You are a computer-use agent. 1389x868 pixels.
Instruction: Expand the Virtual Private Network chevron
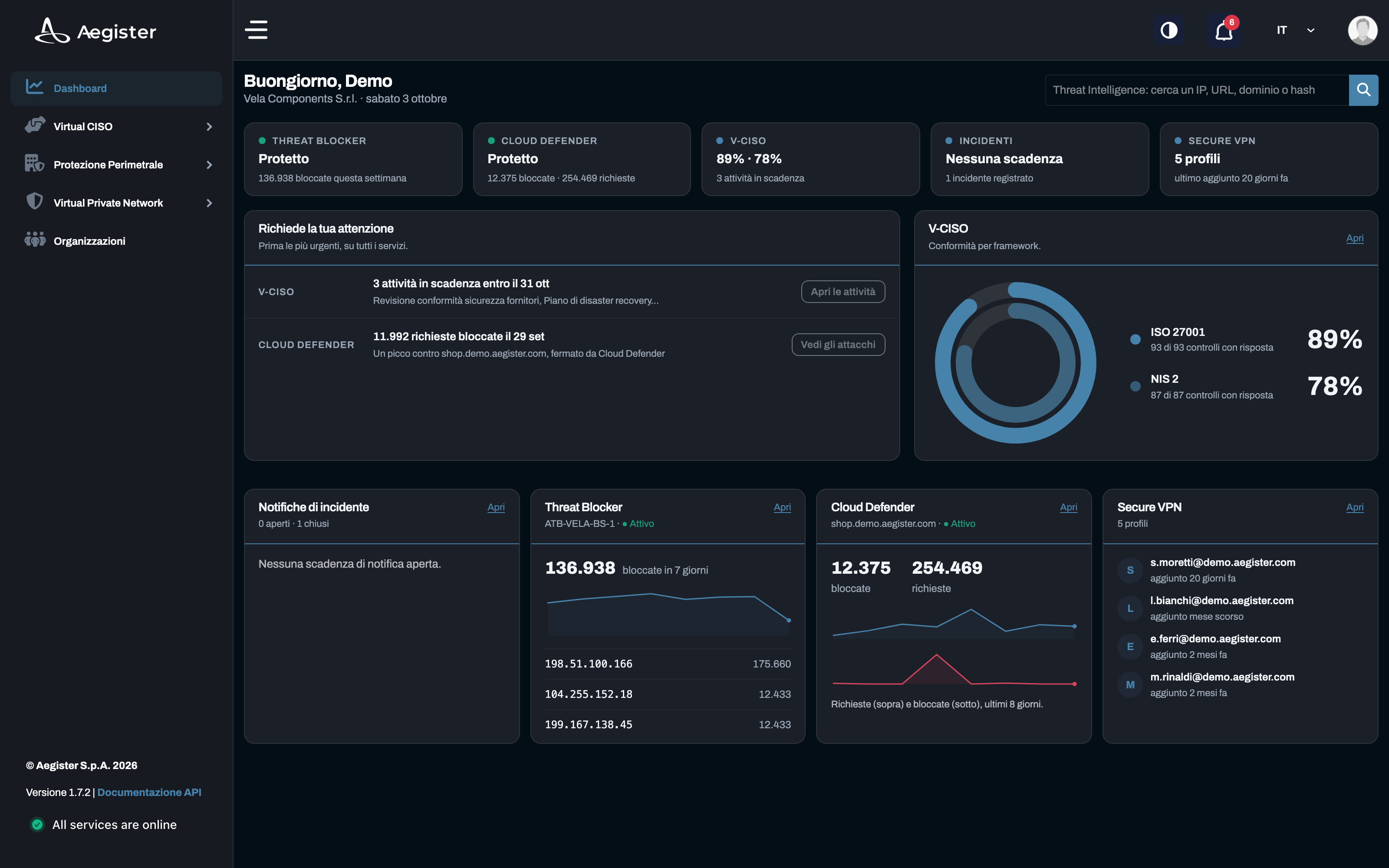pyautogui.click(x=210, y=203)
